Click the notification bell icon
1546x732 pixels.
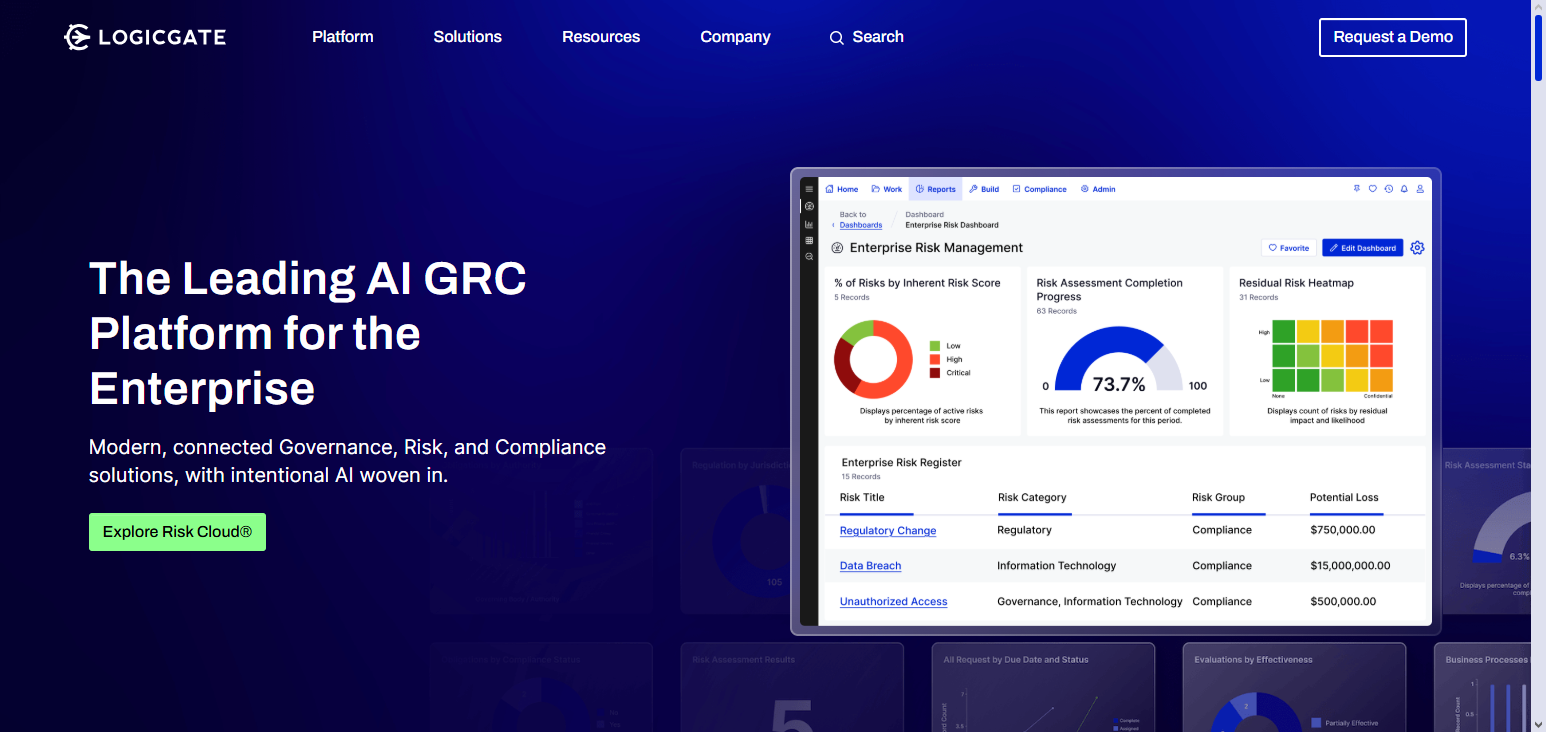tap(1404, 189)
